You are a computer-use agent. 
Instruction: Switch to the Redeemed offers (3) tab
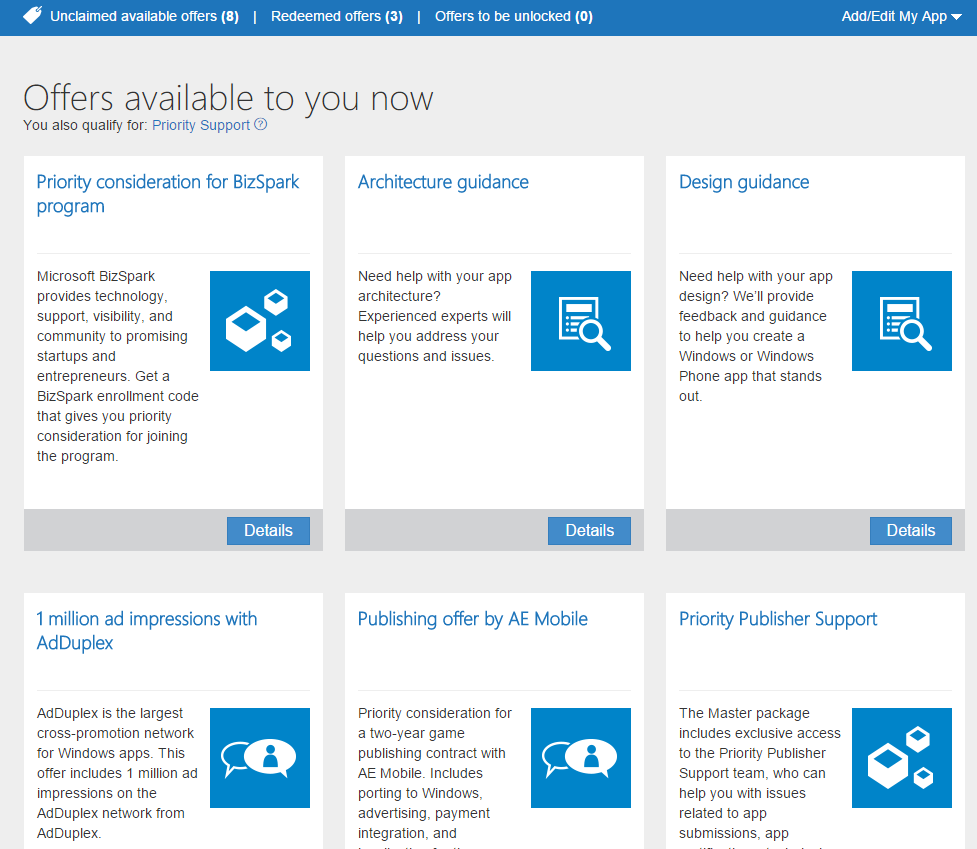(336, 16)
